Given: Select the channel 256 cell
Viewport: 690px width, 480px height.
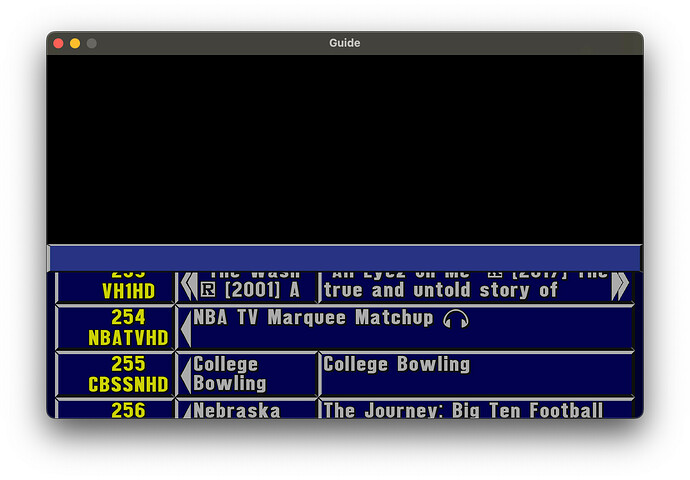Looking at the screenshot, I should pyautogui.click(x=115, y=409).
